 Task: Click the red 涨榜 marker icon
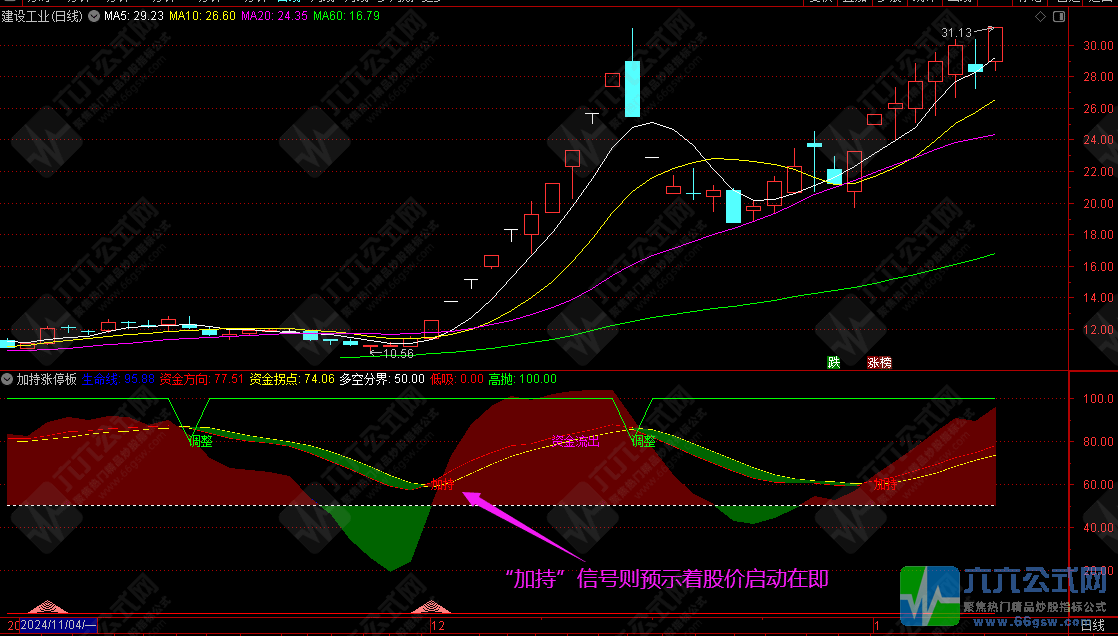point(879,362)
